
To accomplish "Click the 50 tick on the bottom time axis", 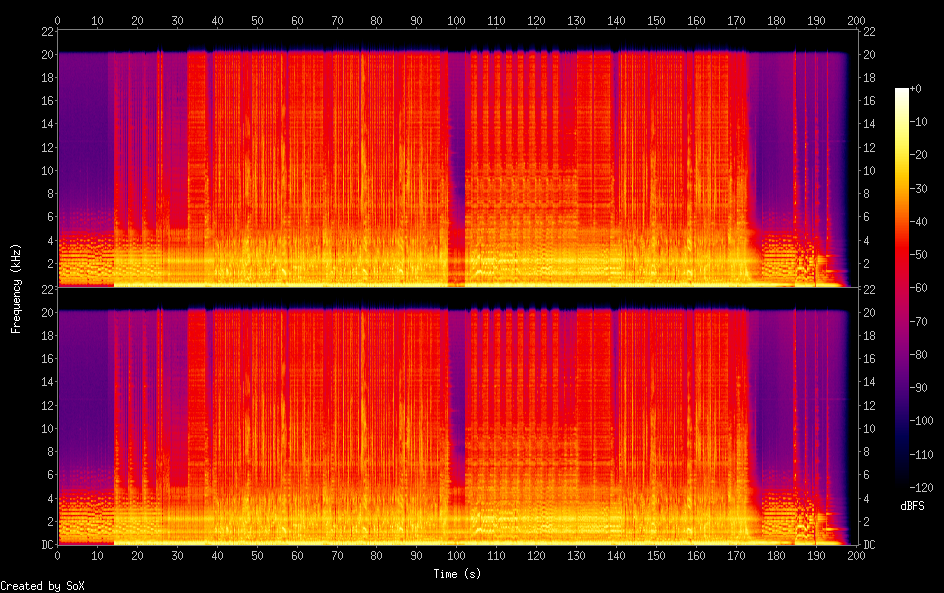I will 257,556.
